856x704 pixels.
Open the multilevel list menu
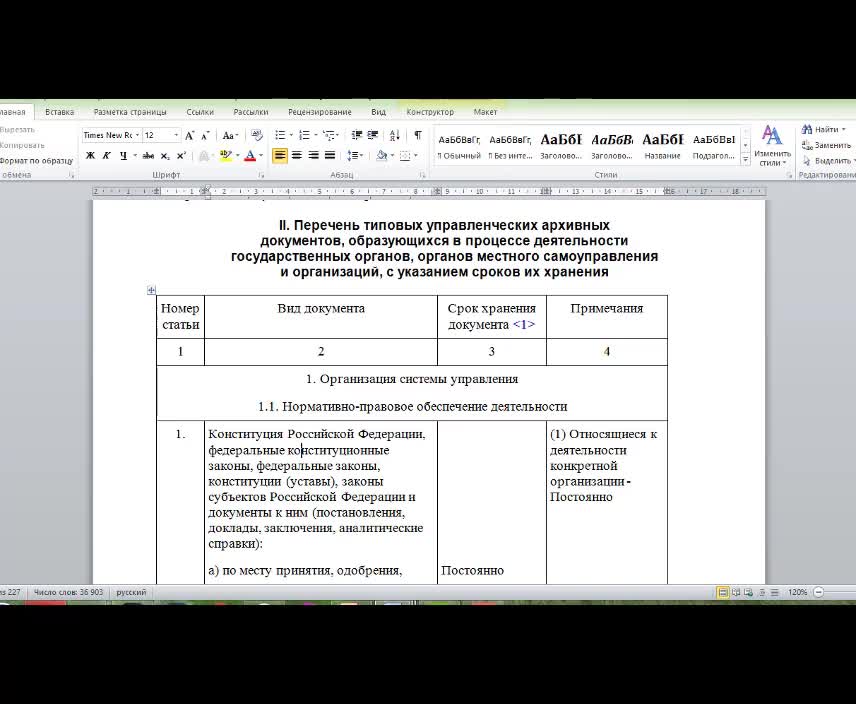click(329, 135)
